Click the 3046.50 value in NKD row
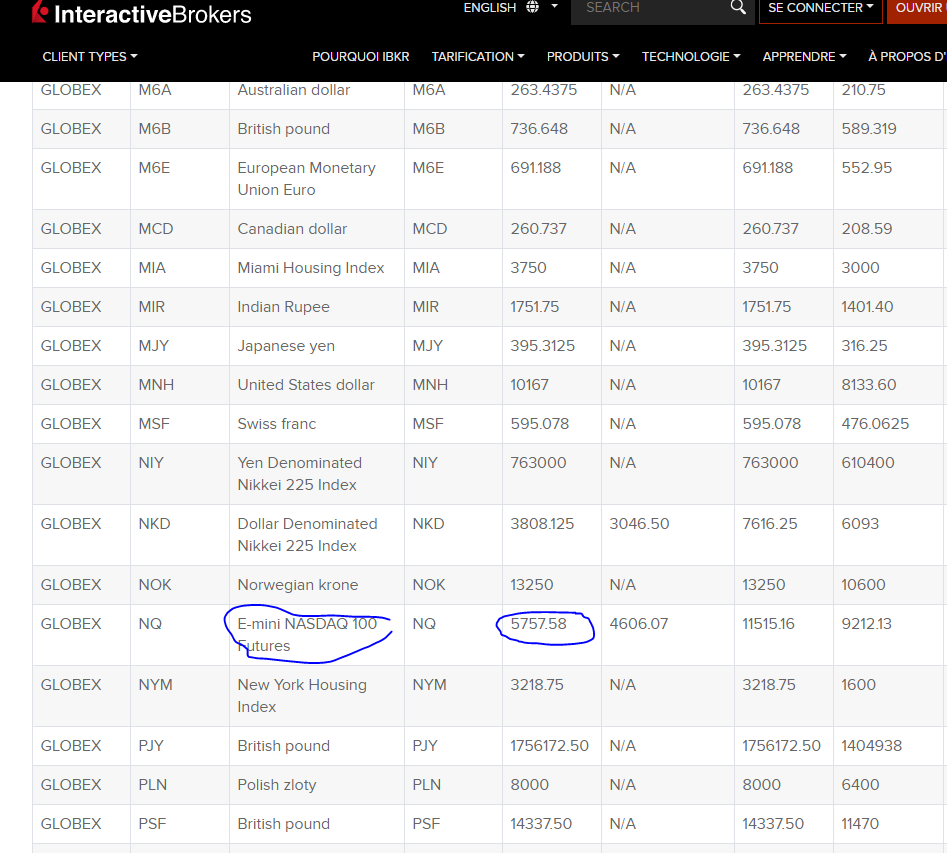947x853 pixels. (x=639, y=524)
